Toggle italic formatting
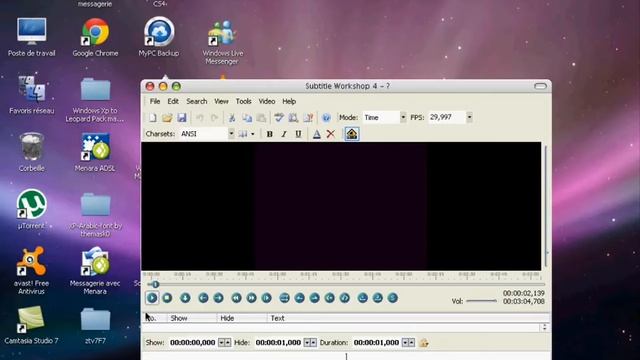The image size is (640, 360). click(284, 134)
